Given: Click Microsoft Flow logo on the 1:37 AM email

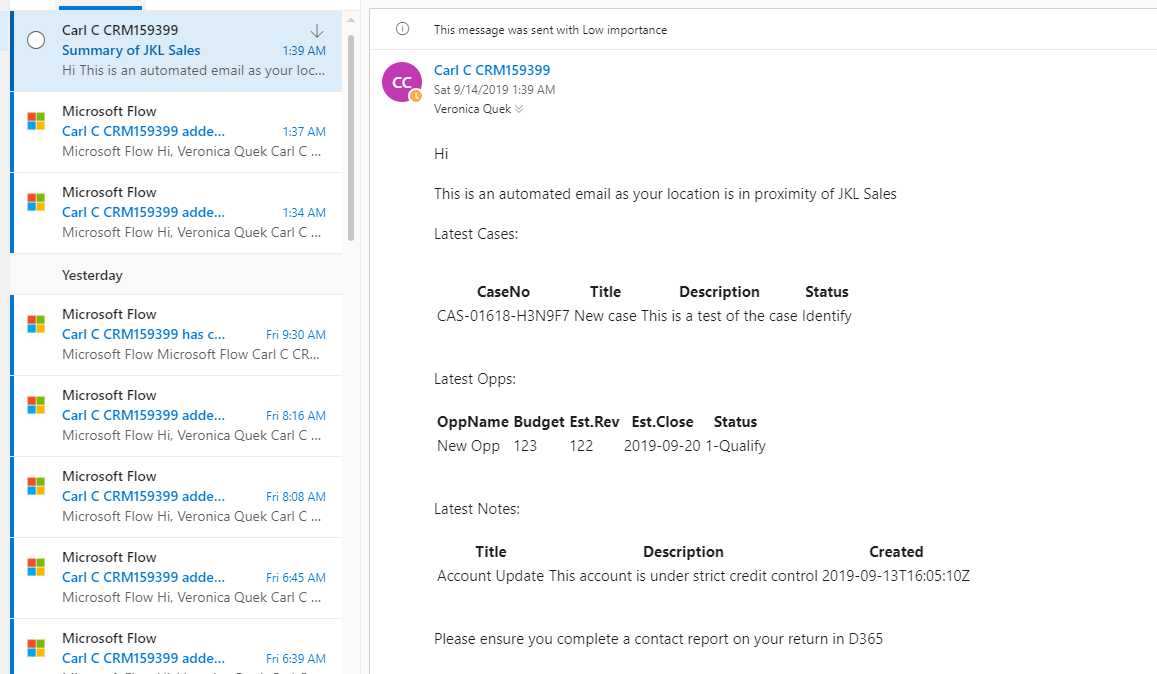Looking at the screenshot, I should (x=36, y=121).
